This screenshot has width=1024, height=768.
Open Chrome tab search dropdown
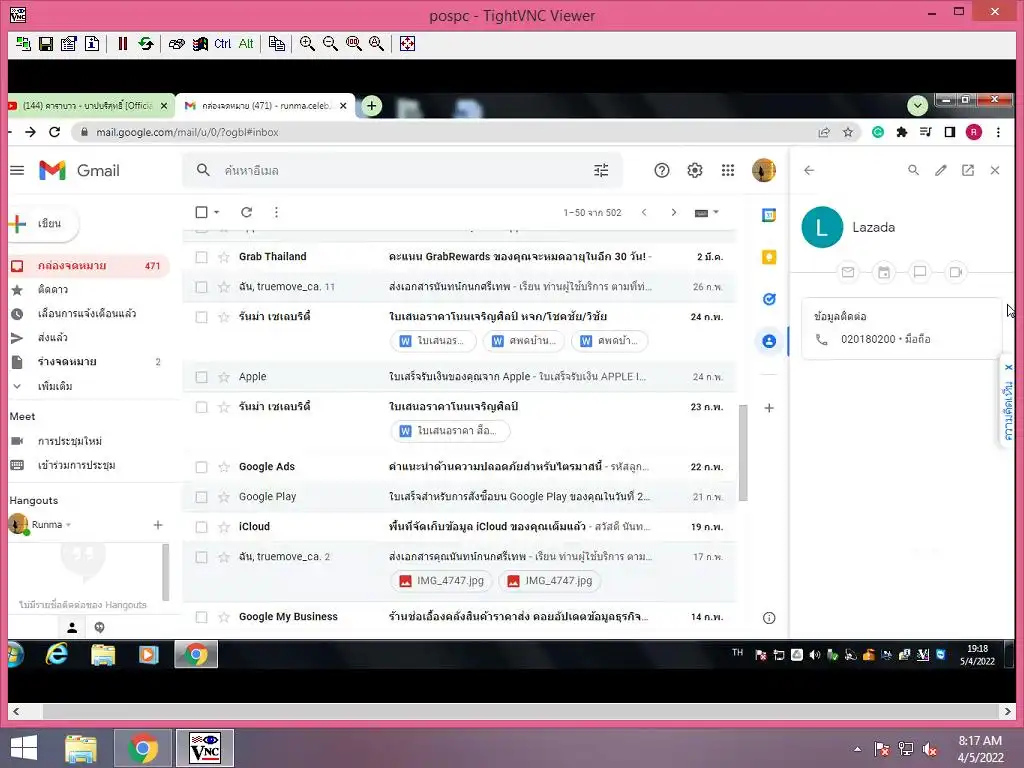click(x=918, y=105)
